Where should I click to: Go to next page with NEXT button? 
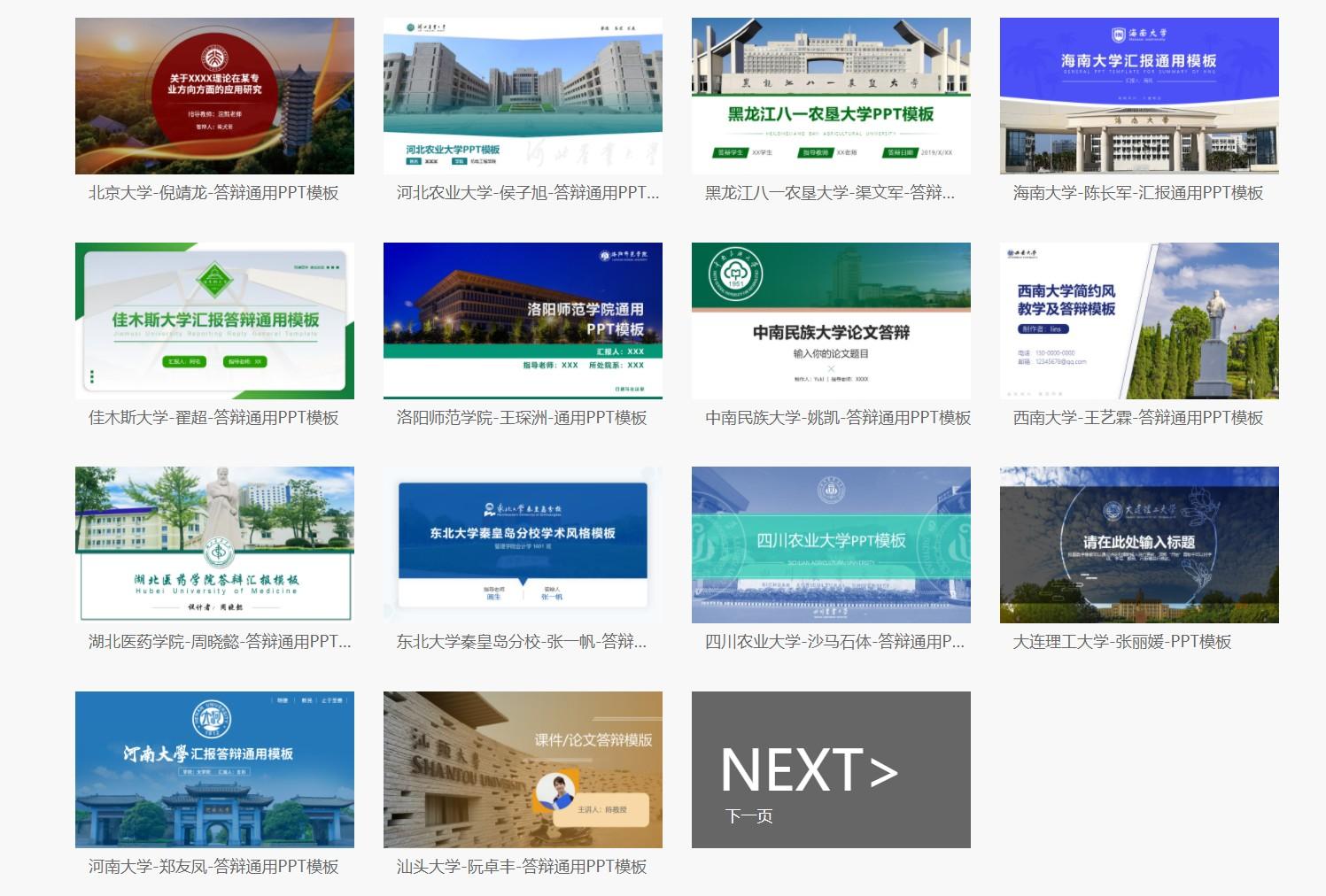coord(831,769)
